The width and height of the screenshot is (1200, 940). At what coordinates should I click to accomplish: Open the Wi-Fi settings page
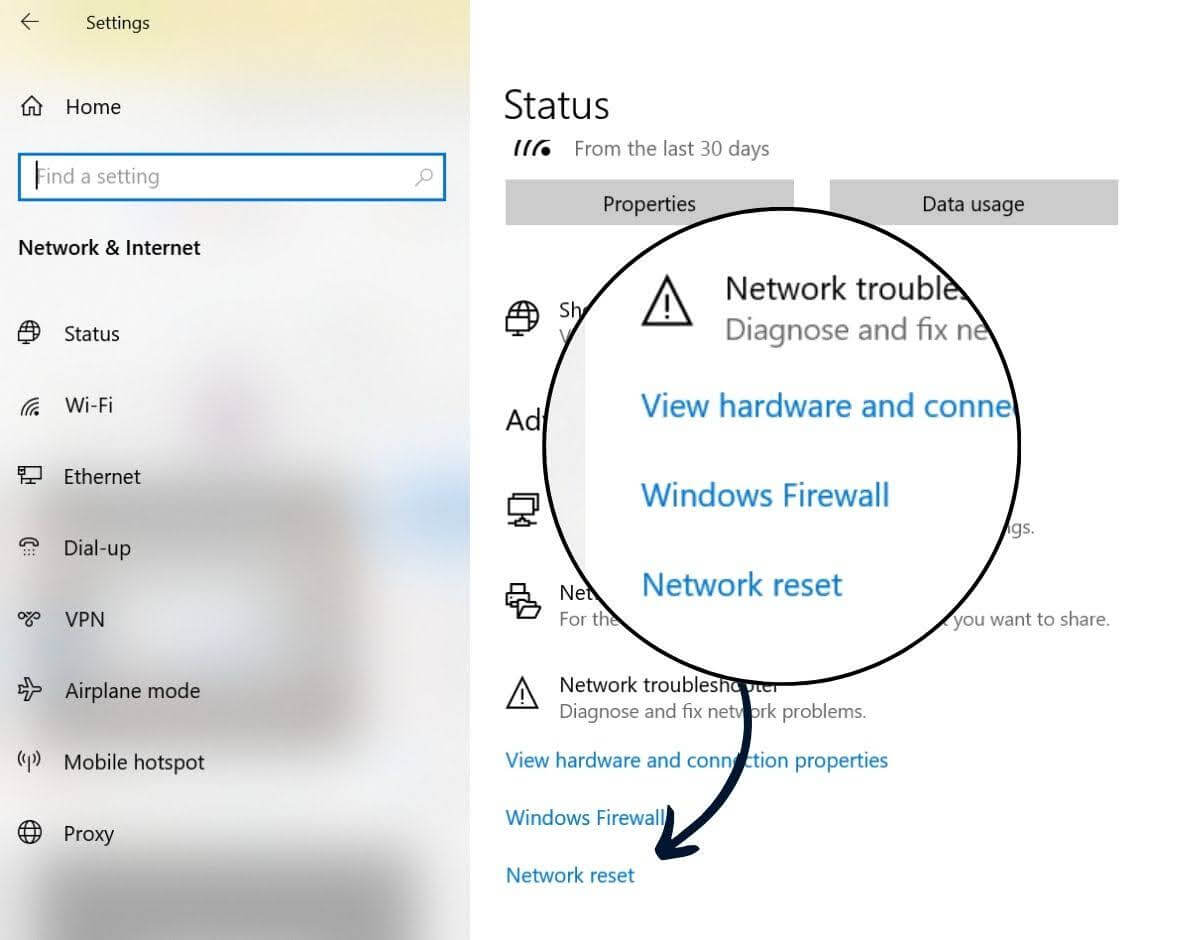[89, 405]
